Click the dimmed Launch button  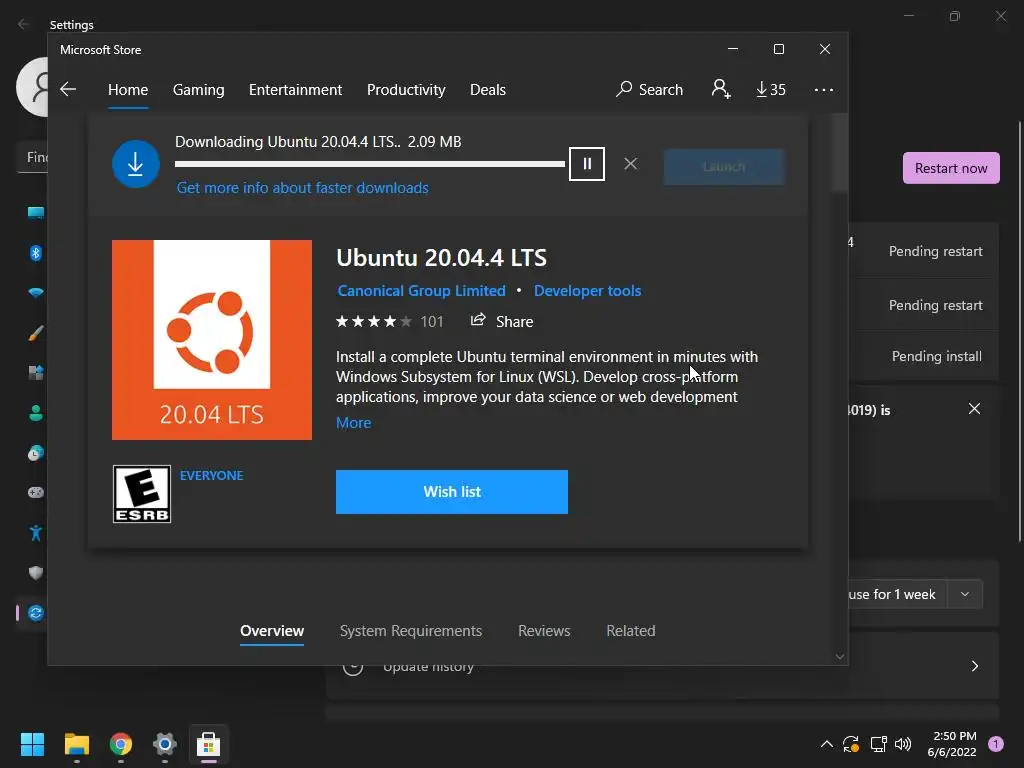pos(724,167)
